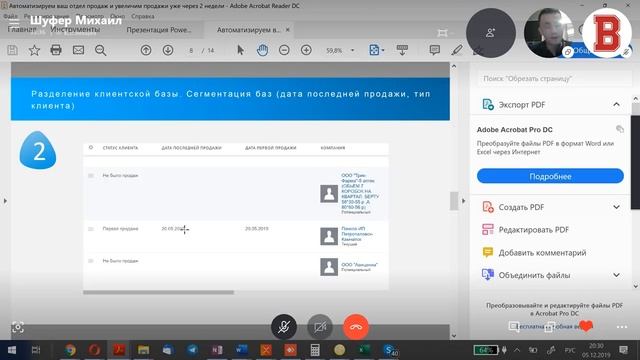Click the Save file toolbar icon
Image resolution: width=640 pixels, height=360 pixels.
[12, 50]
